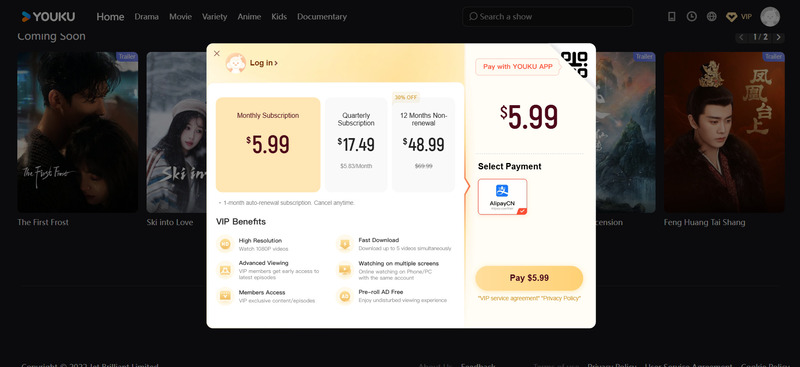Go to next Coming Soon page
Screen dimensions: 800x367
[x=778, y=37]
